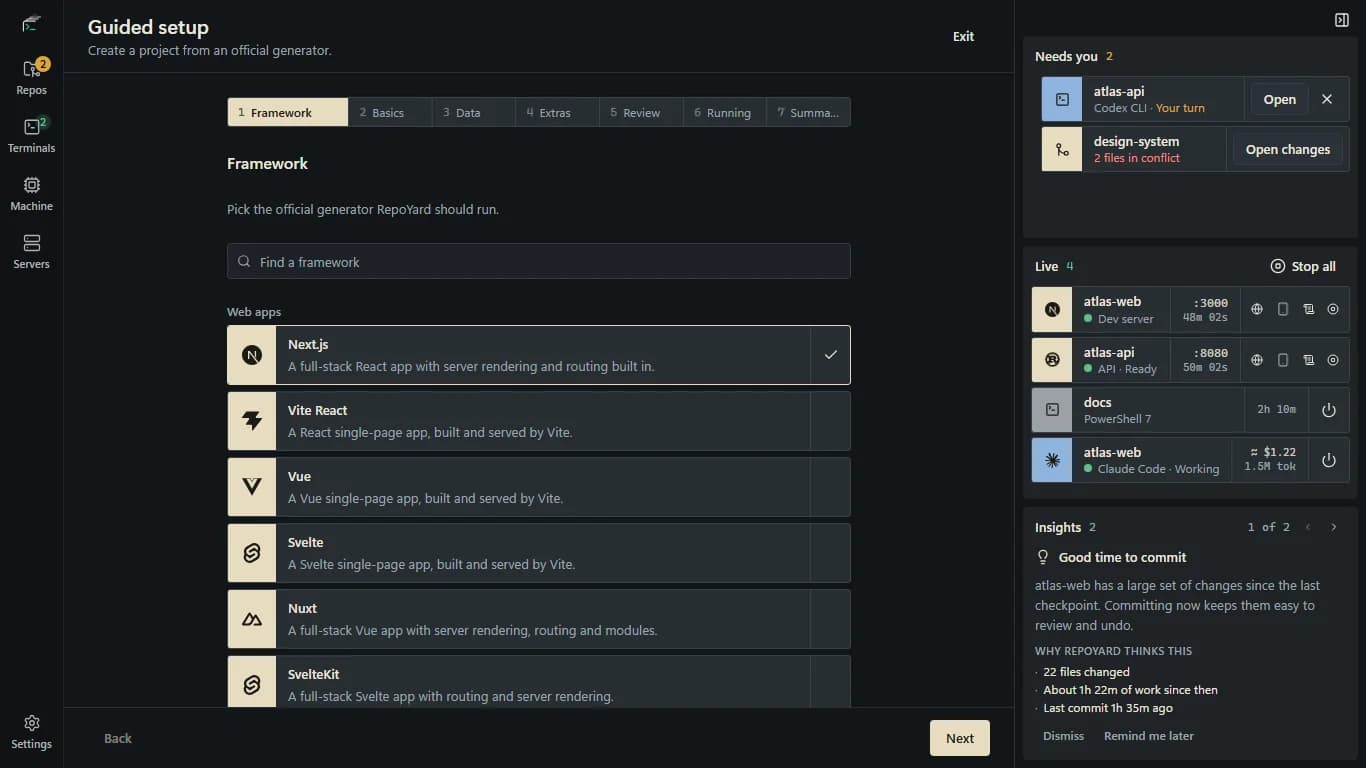Image resolution: width=1366 pixels, height=768 pixels.
Task: Go to the previous insight
Action: coord(1307,527)
